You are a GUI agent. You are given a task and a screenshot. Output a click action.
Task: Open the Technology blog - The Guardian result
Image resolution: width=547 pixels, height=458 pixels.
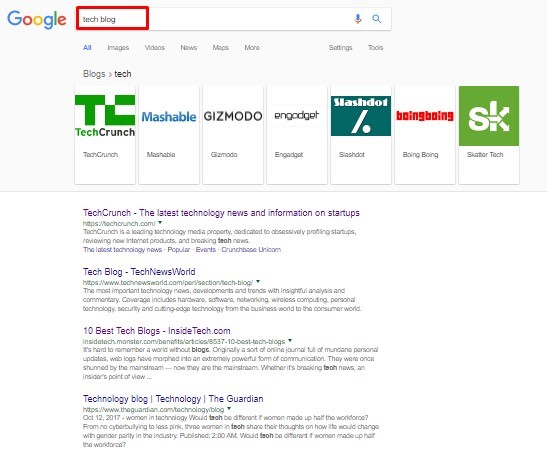(173, 399)
